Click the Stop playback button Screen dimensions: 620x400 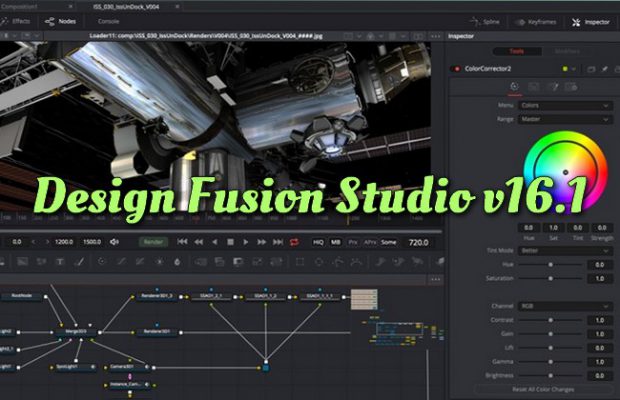[x=230, y=242]
